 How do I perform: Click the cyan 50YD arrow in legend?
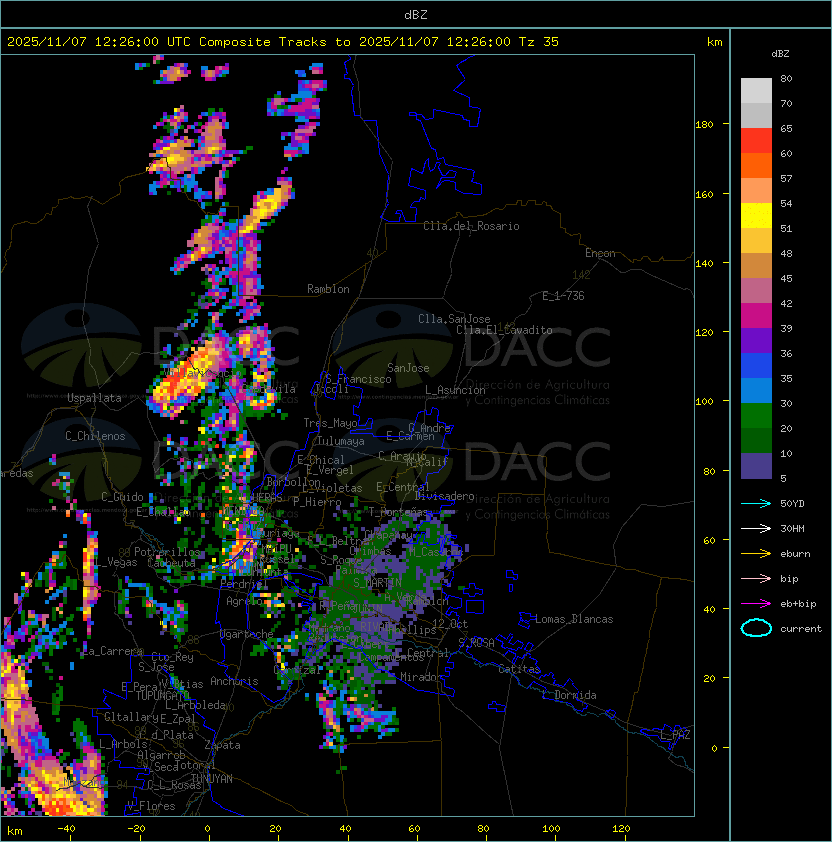(756, 503)
